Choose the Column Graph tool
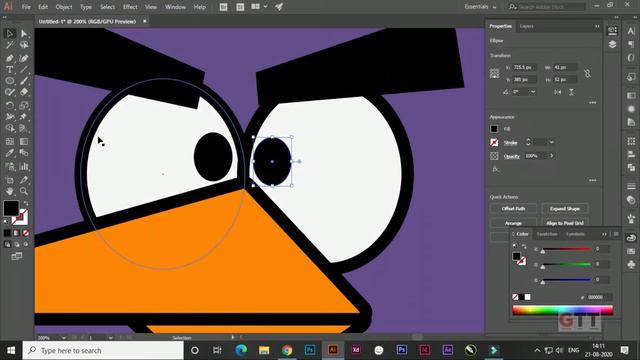 24,166
